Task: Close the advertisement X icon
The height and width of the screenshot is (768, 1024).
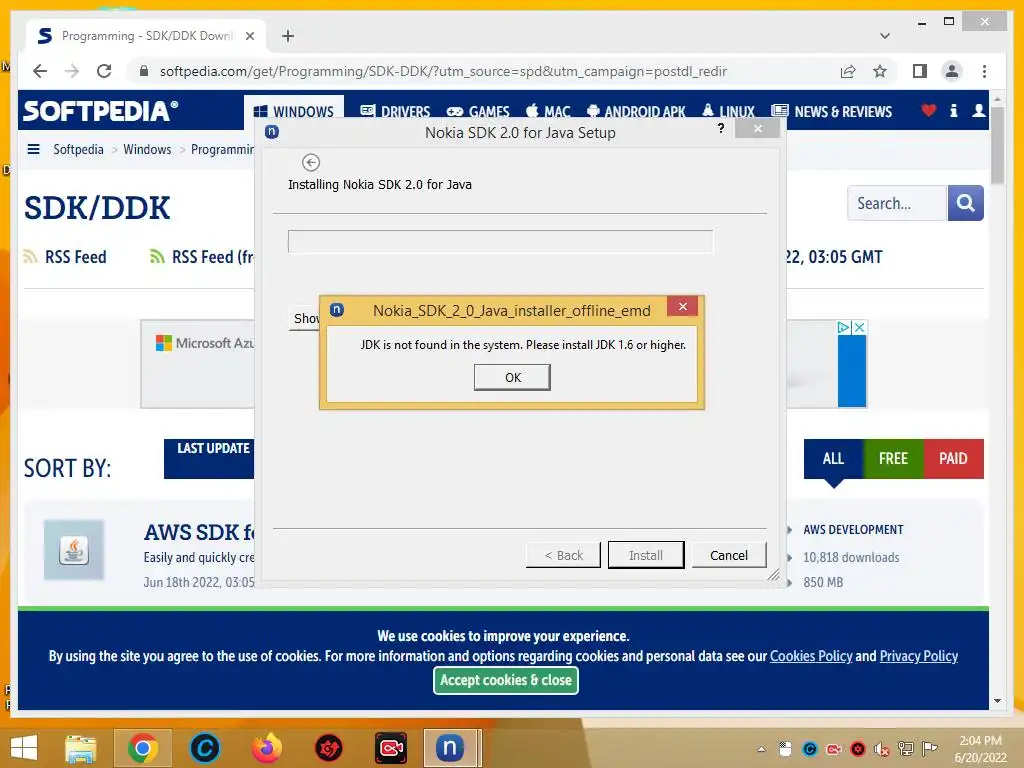Action: [x=859, y=327]
